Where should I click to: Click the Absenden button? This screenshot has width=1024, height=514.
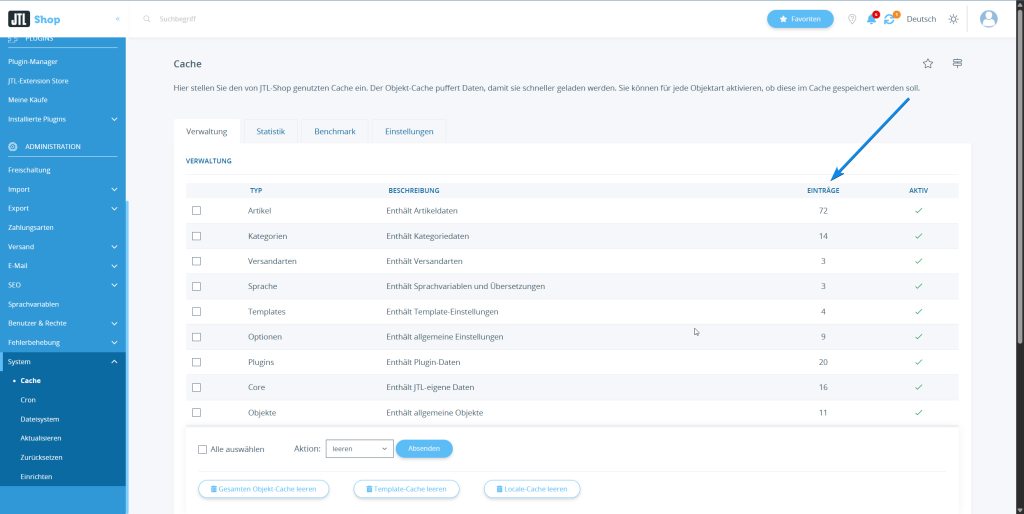(x=424, y=449)
